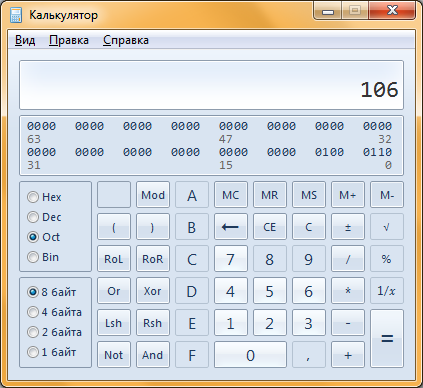Choose the 4 байта word size
The height and width of the screenshot is (388, 423).
54,312
